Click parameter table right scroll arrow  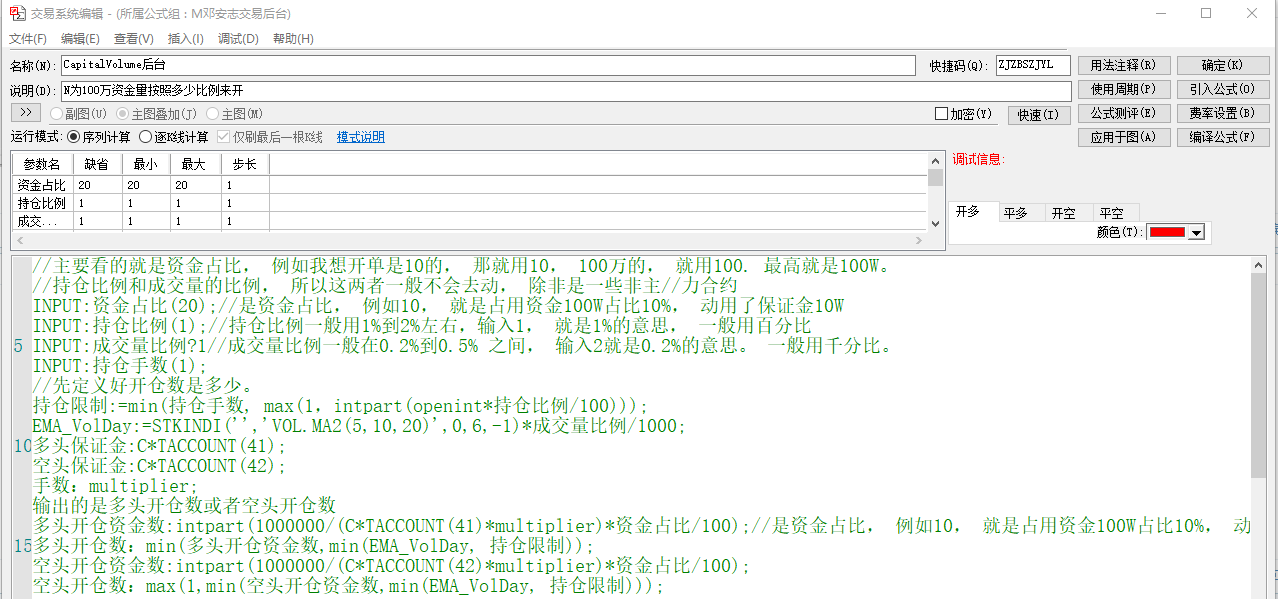(x=920, y=241)
